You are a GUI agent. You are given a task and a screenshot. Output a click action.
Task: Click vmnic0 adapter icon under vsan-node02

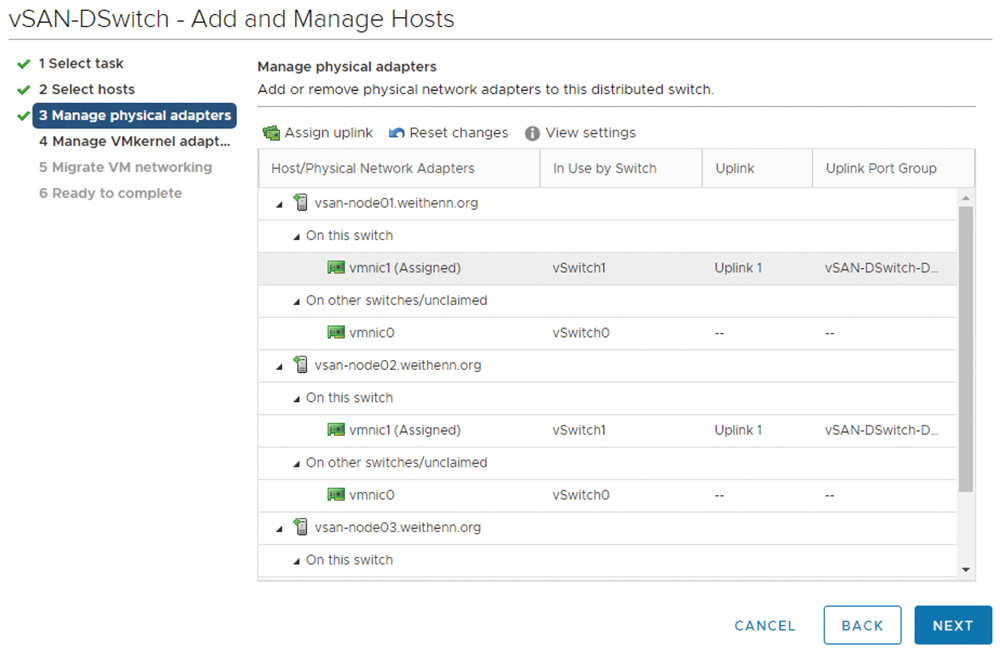point(336,494)
